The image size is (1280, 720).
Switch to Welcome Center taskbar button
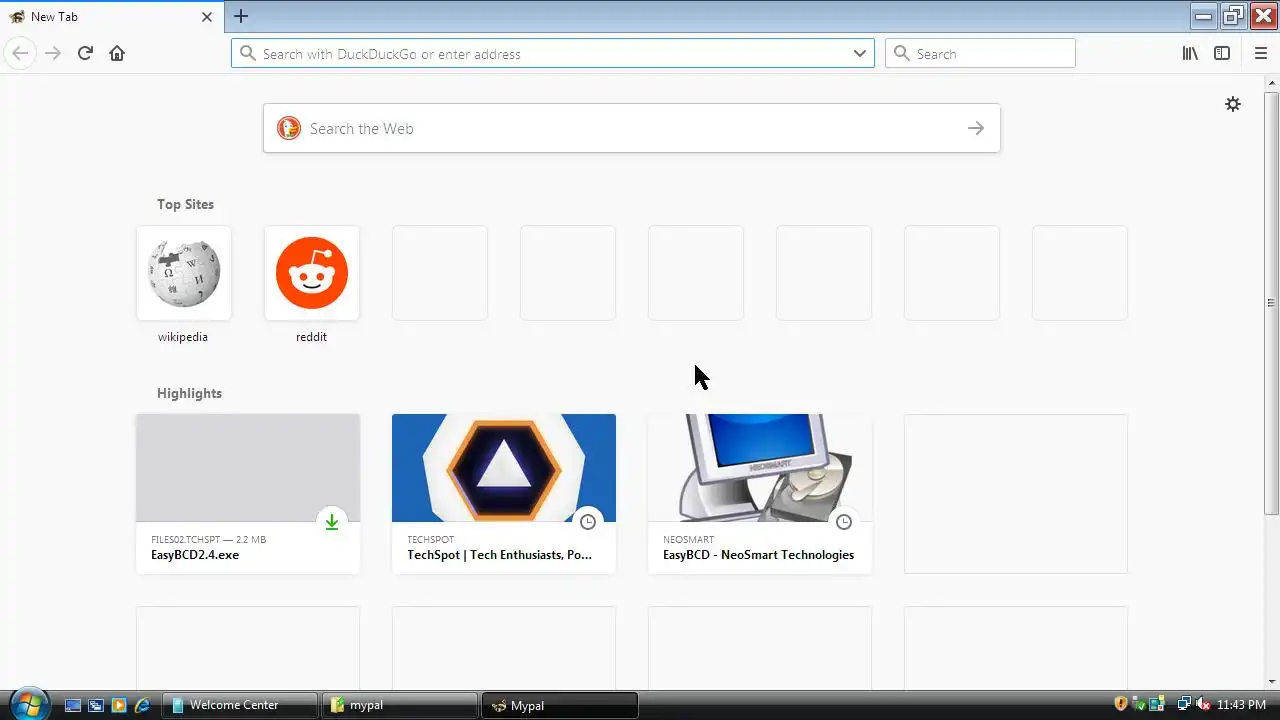tap(239, 705)
